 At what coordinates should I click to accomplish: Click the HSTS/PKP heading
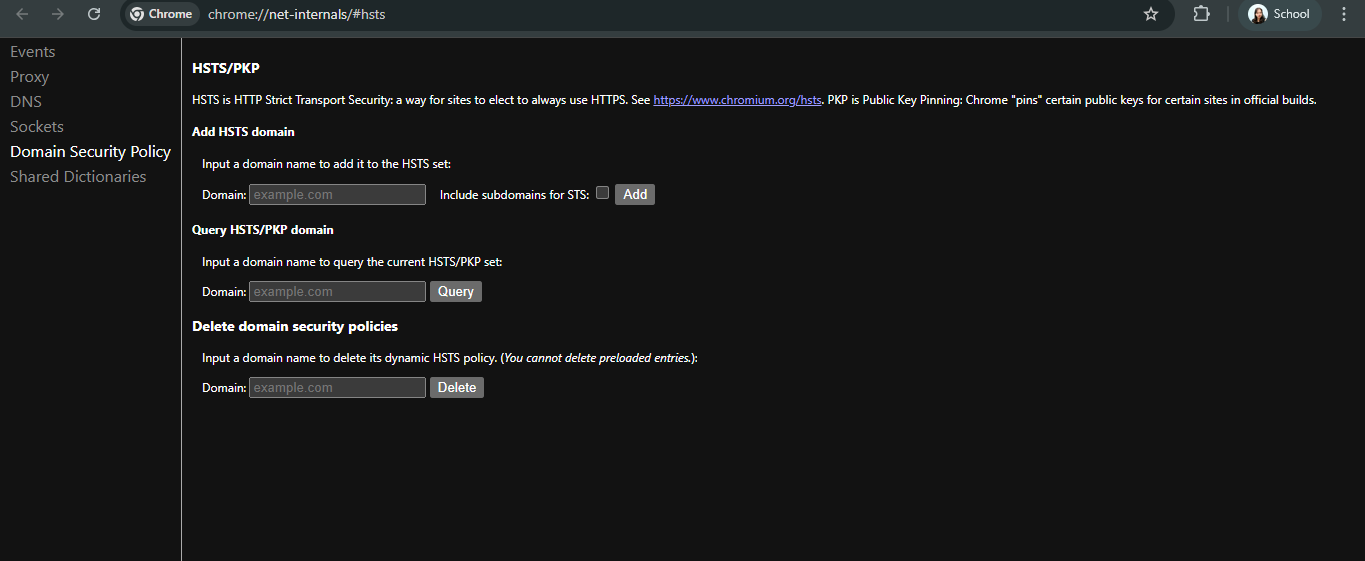pos(226,68)
